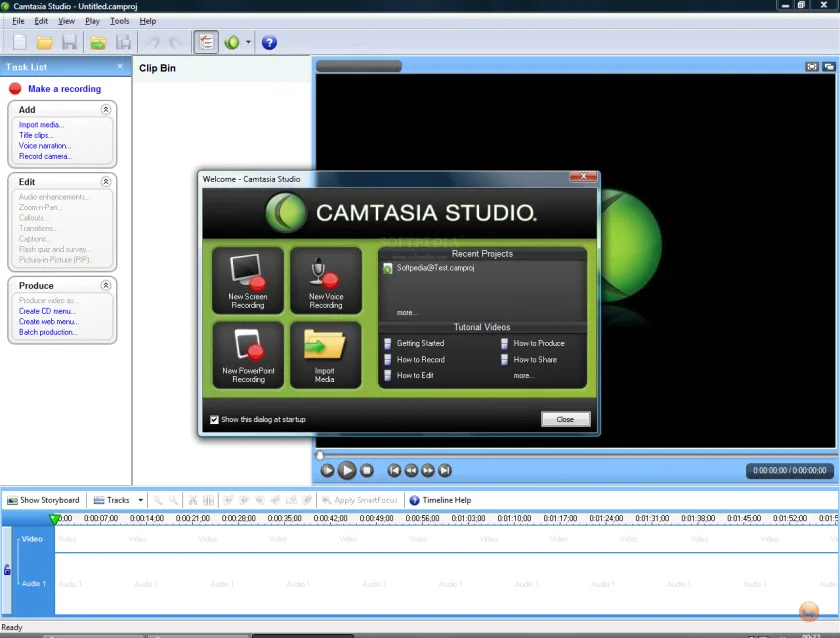Collapse the Add section in Task List
Screen dimensions: 840x638
106,109
